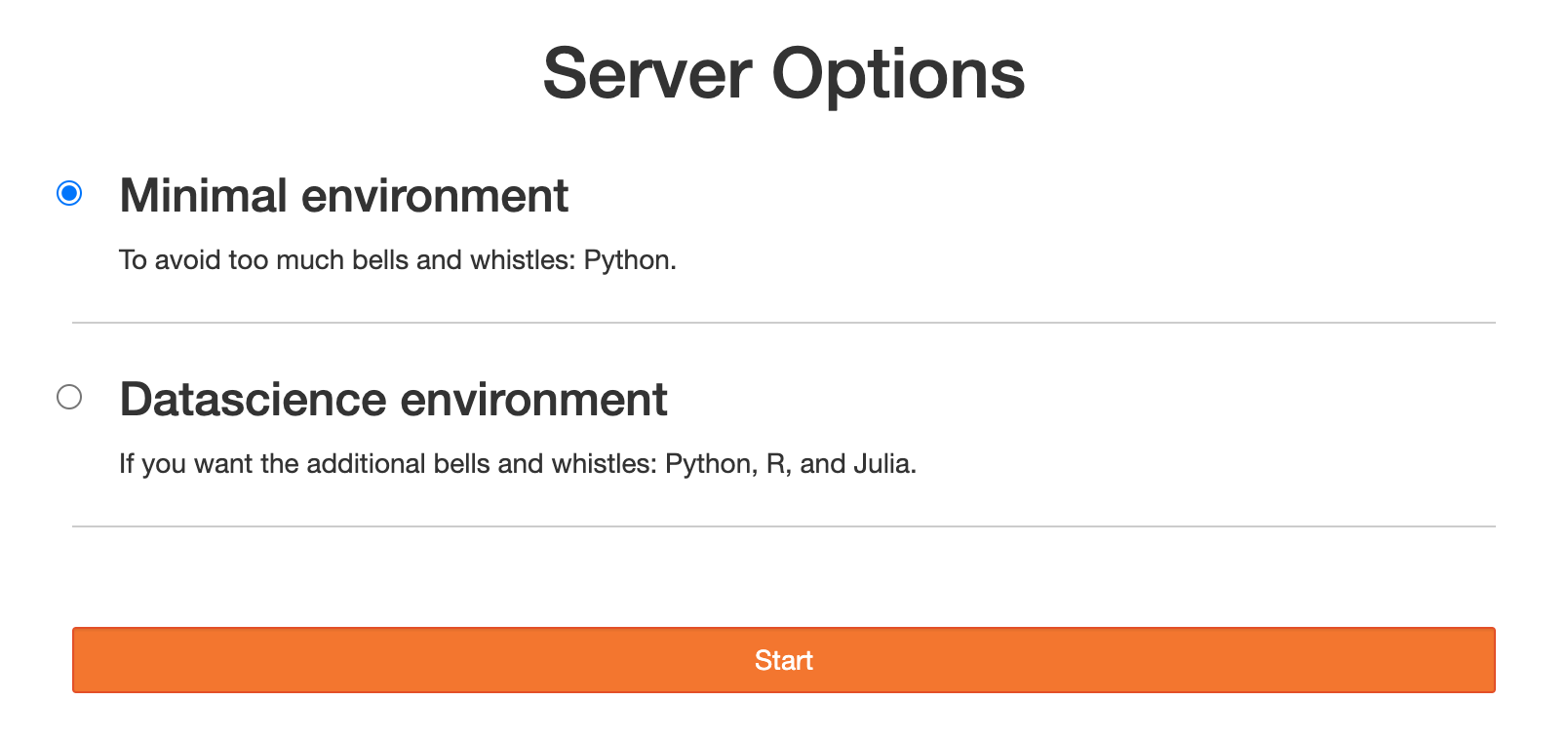Click the "Minimal environment" option label
This screenshot has width=1568, height=739.
click(x=344, y=195)
